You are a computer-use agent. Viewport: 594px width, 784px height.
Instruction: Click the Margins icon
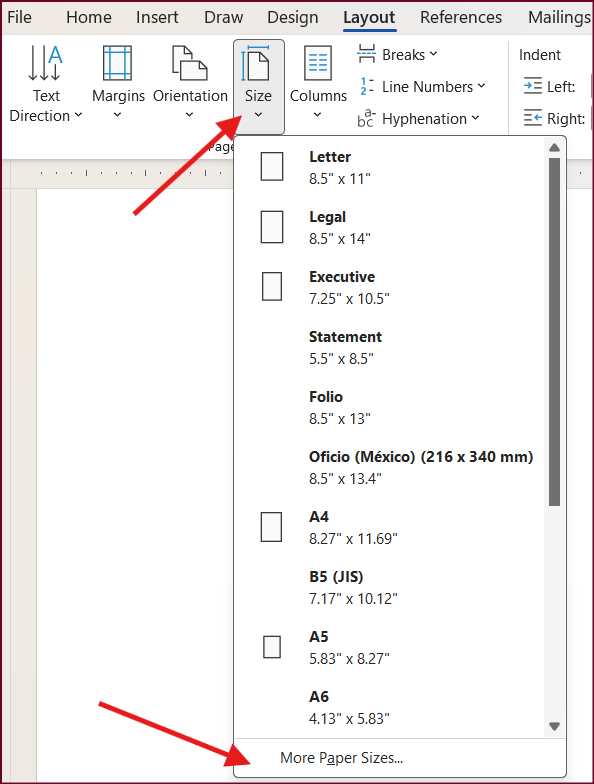pos(118,63)
